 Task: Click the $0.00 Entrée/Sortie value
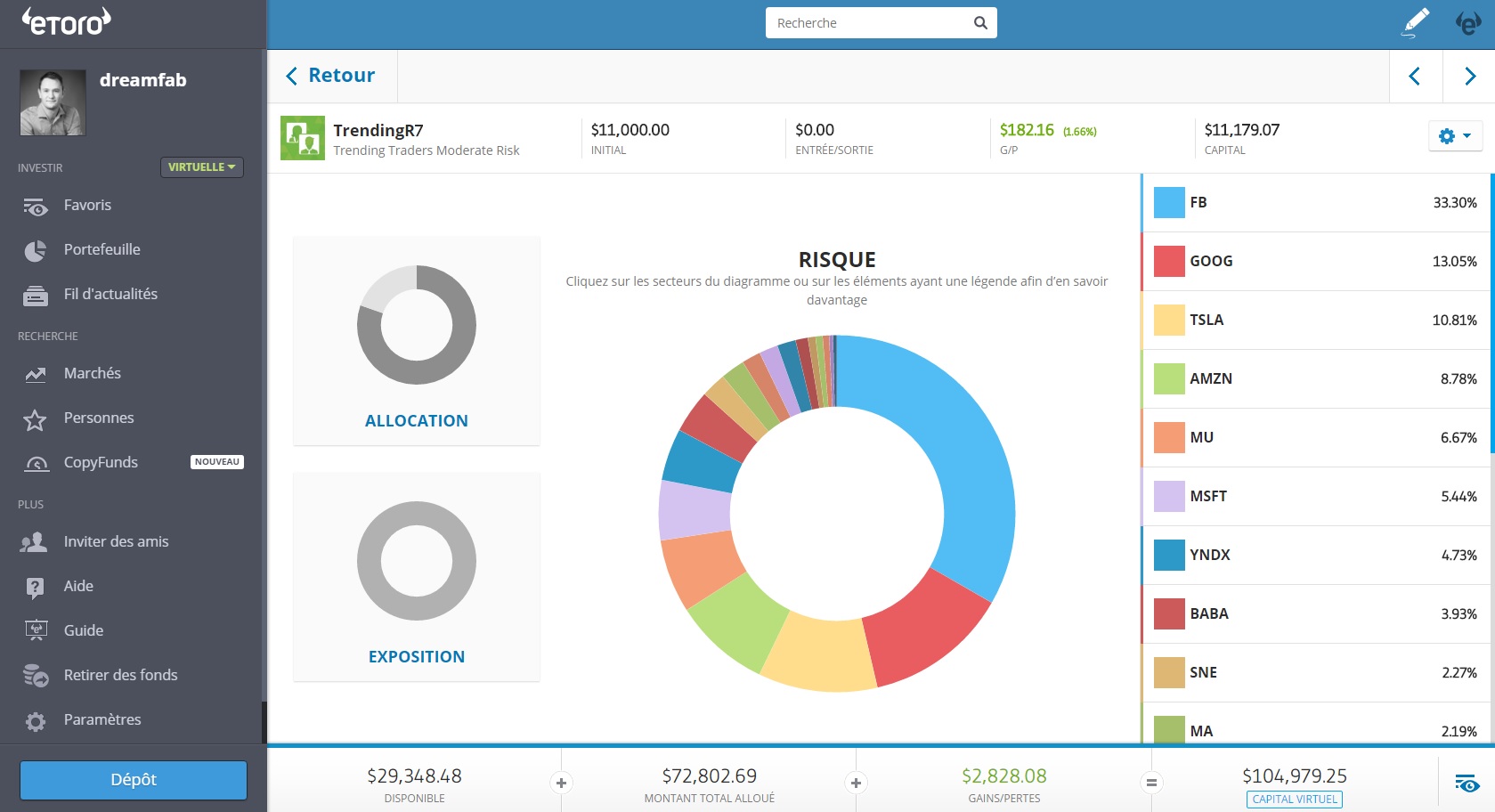coord(815,130)
